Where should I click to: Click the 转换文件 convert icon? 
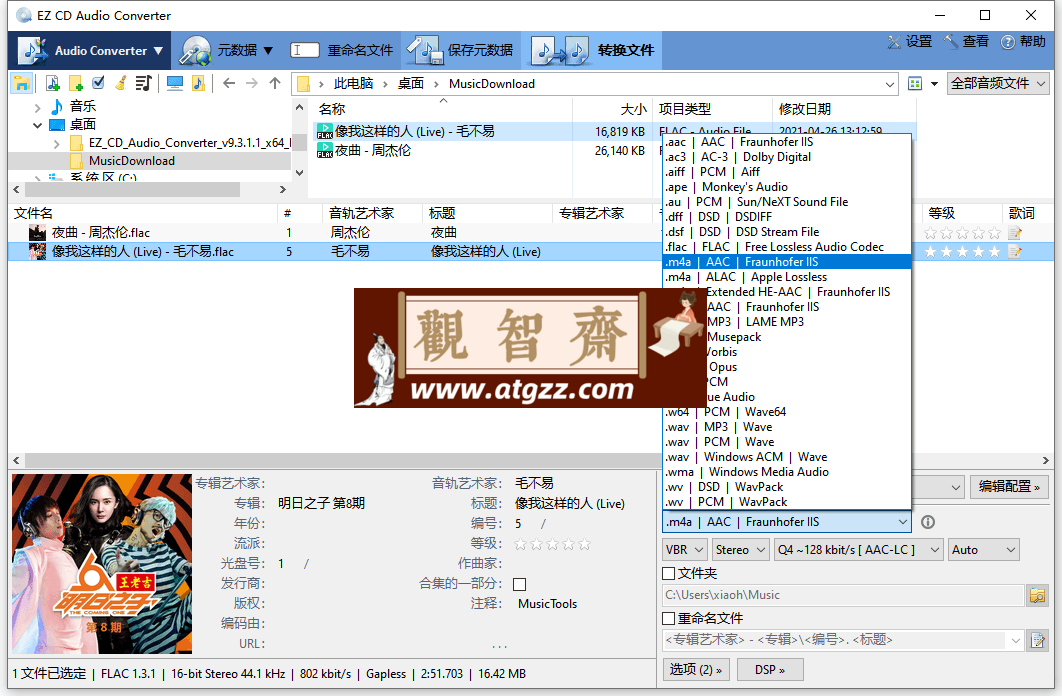coord(559,50)
